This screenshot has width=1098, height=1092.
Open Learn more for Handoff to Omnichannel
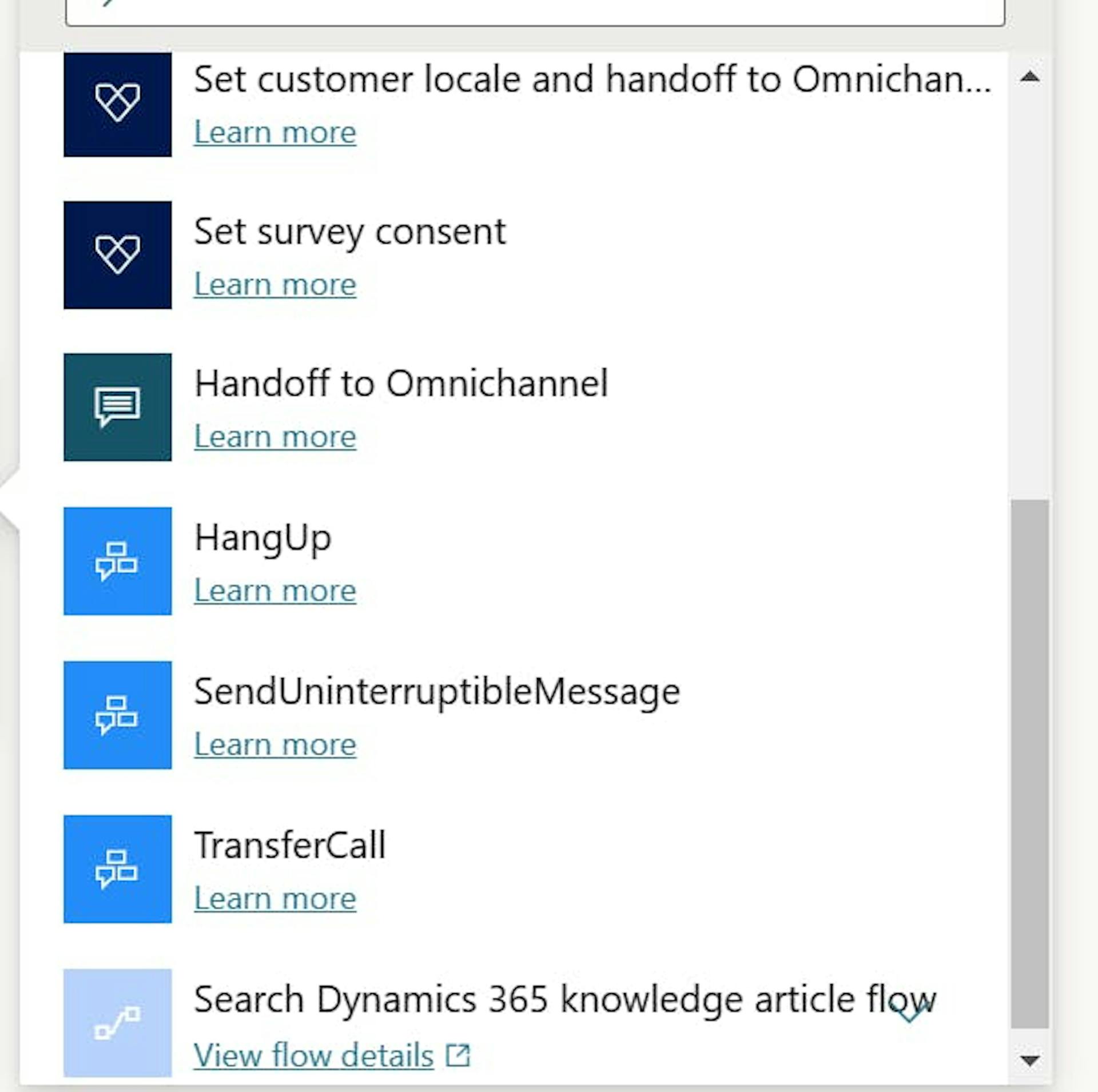coord(274,436)
